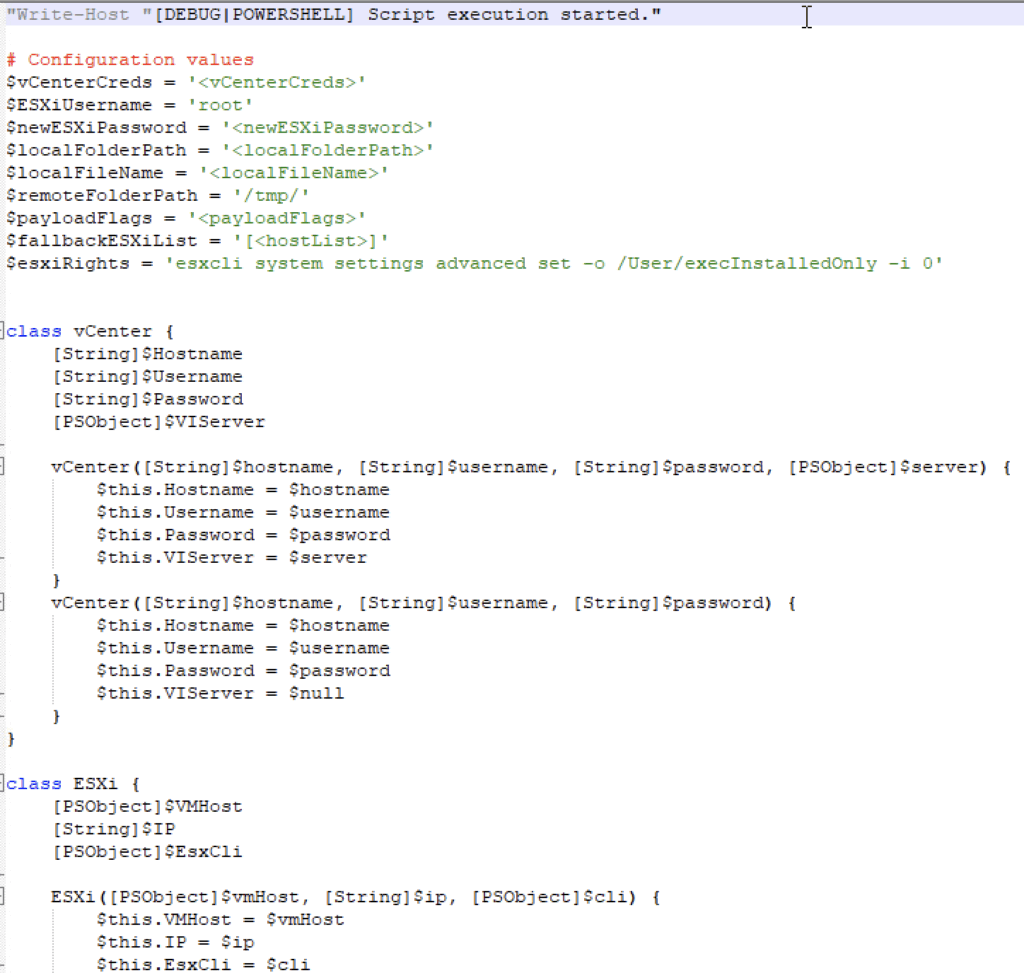Click the [PSObject]$VIServer property line

[159, 422]
